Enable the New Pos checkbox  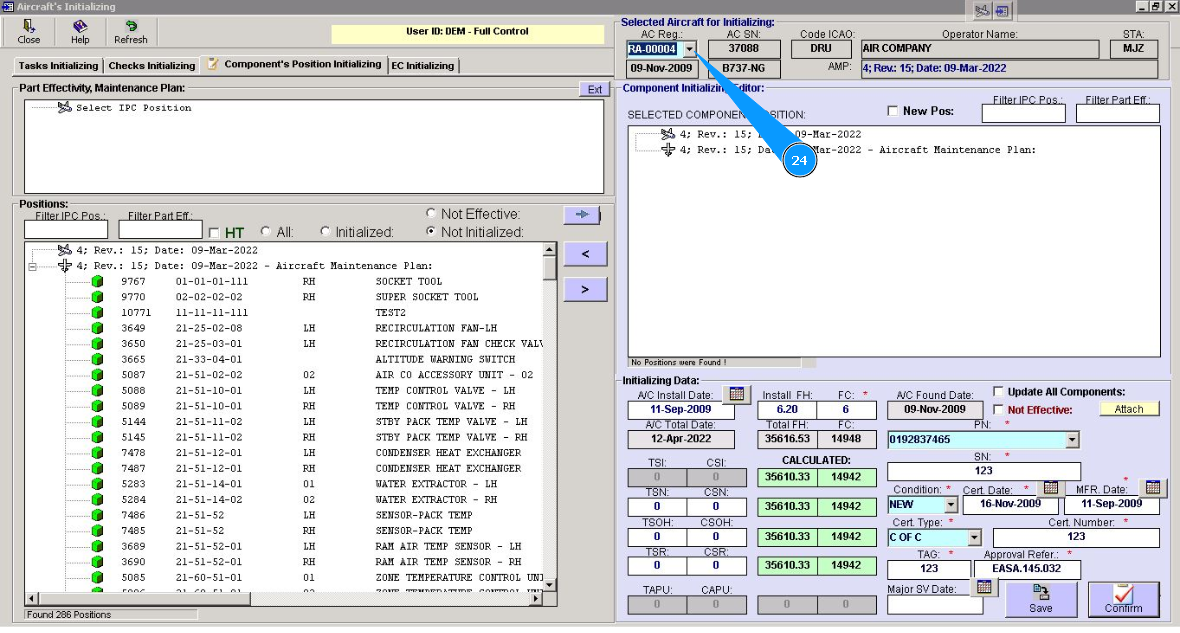click(893, 111)
